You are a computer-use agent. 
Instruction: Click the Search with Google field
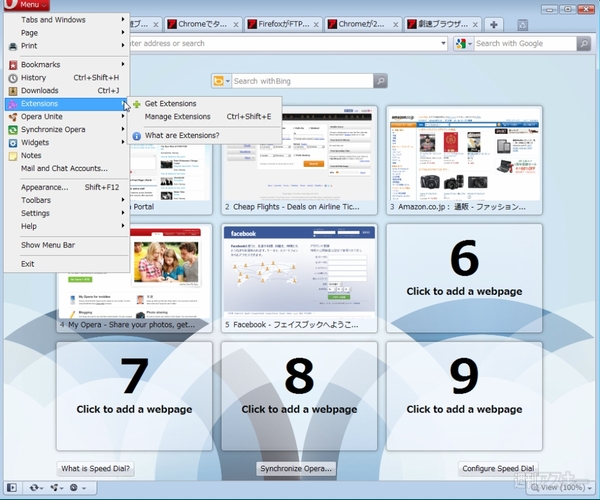point(525,44)
